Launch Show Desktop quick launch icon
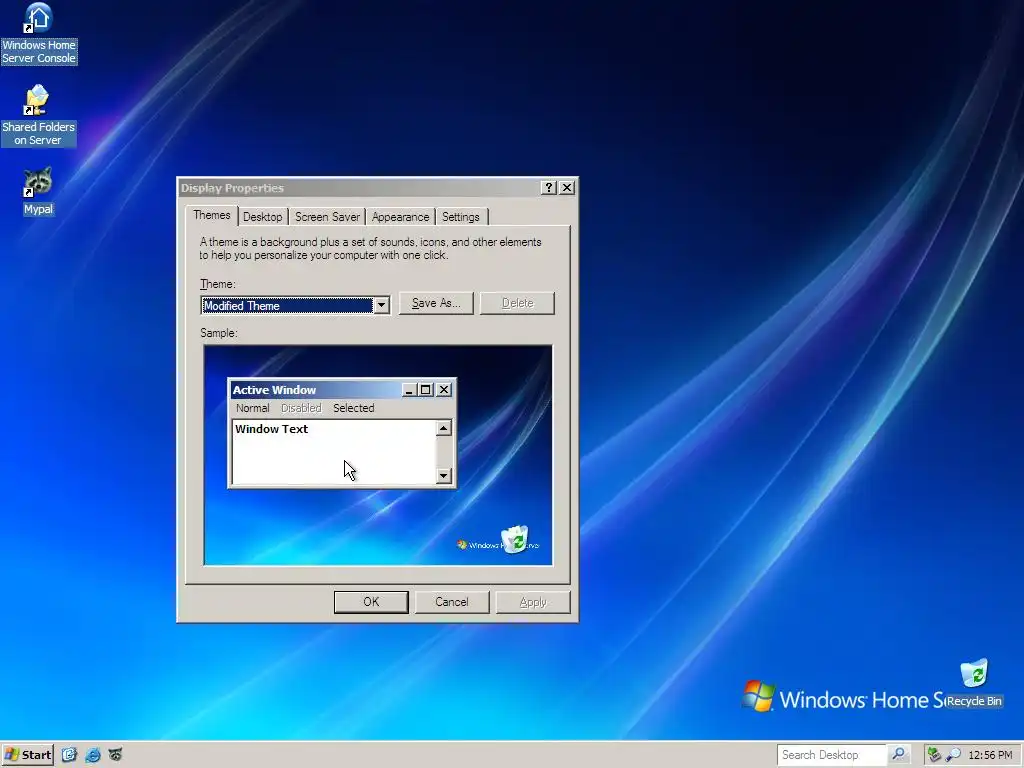This screenshot has height=768, width=1024. tap(69, 755)
